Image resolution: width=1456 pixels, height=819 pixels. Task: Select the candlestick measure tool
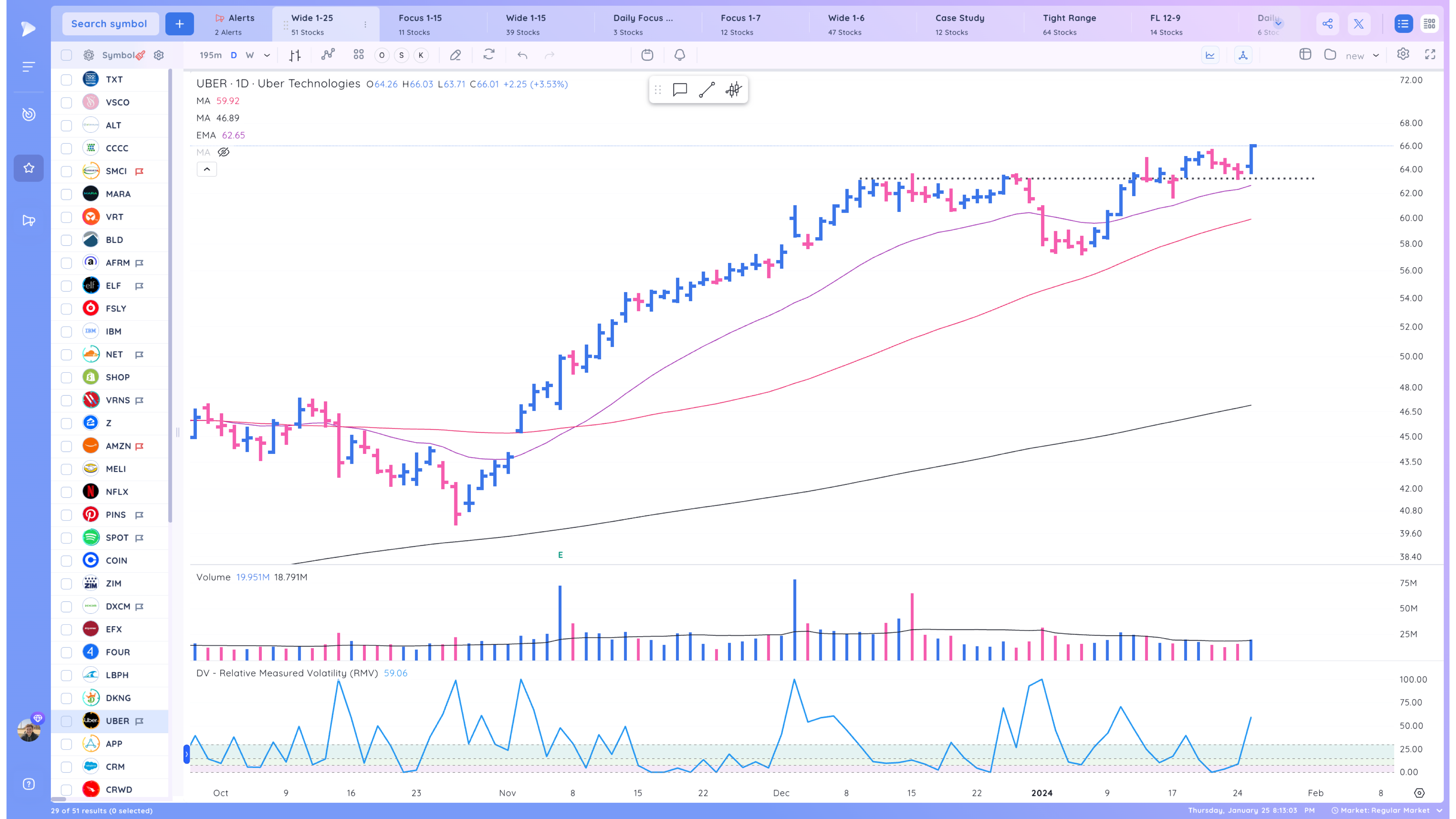click(x=733, y=90)
